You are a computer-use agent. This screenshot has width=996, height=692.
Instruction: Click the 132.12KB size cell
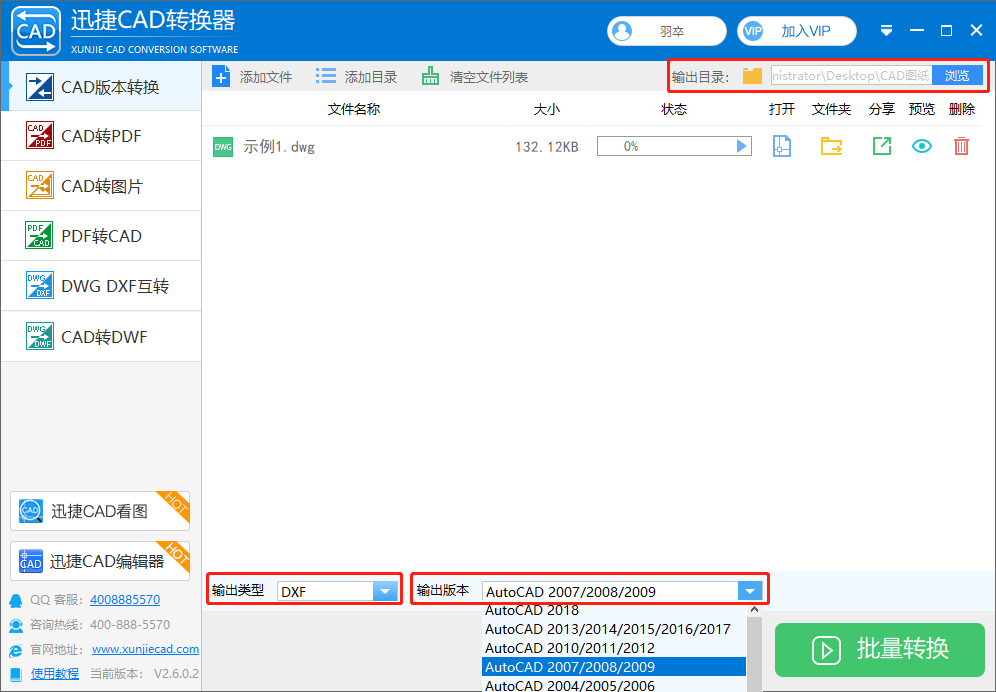click(547, 147)
